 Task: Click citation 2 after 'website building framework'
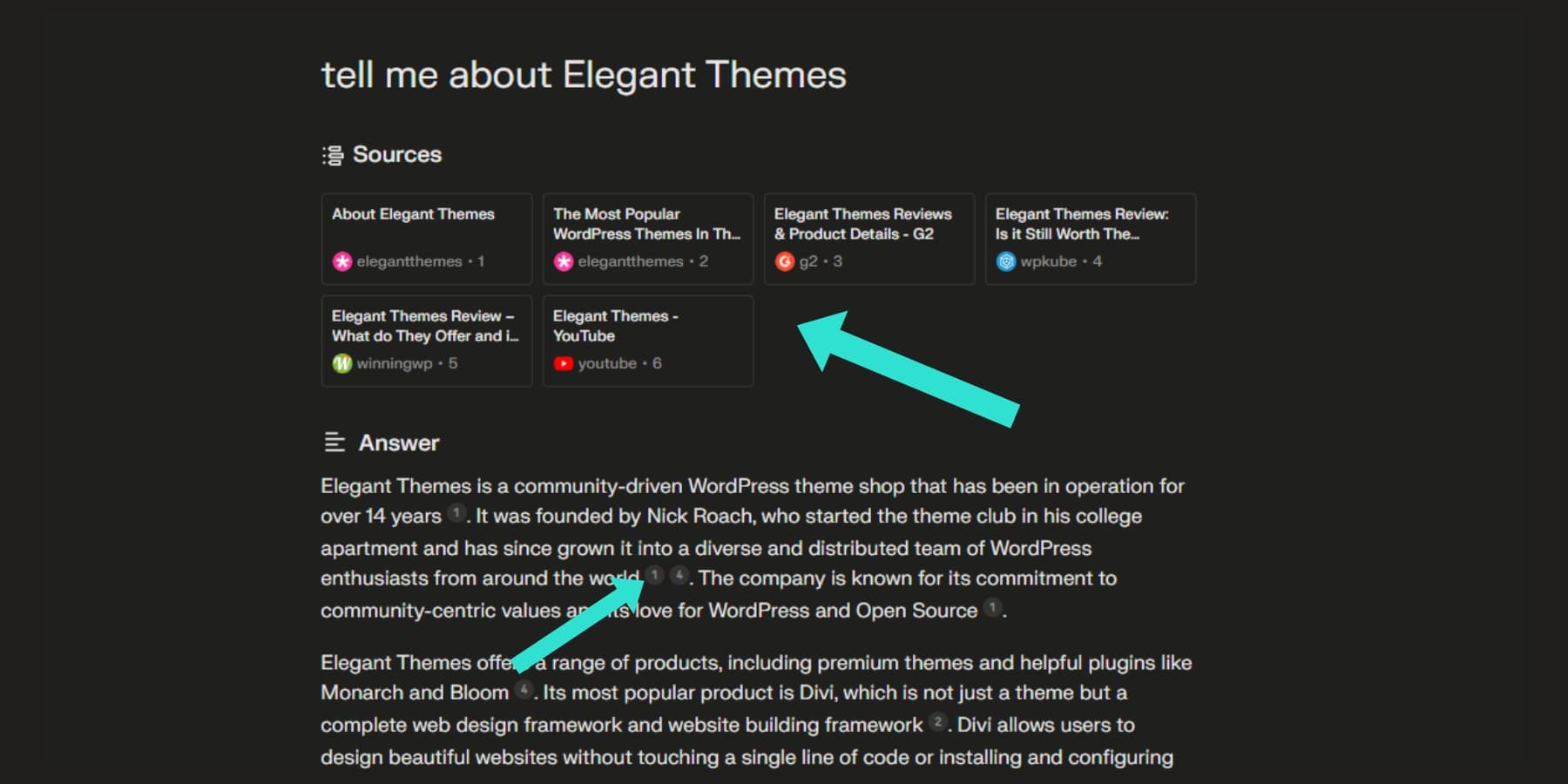[x=937, y=722]
